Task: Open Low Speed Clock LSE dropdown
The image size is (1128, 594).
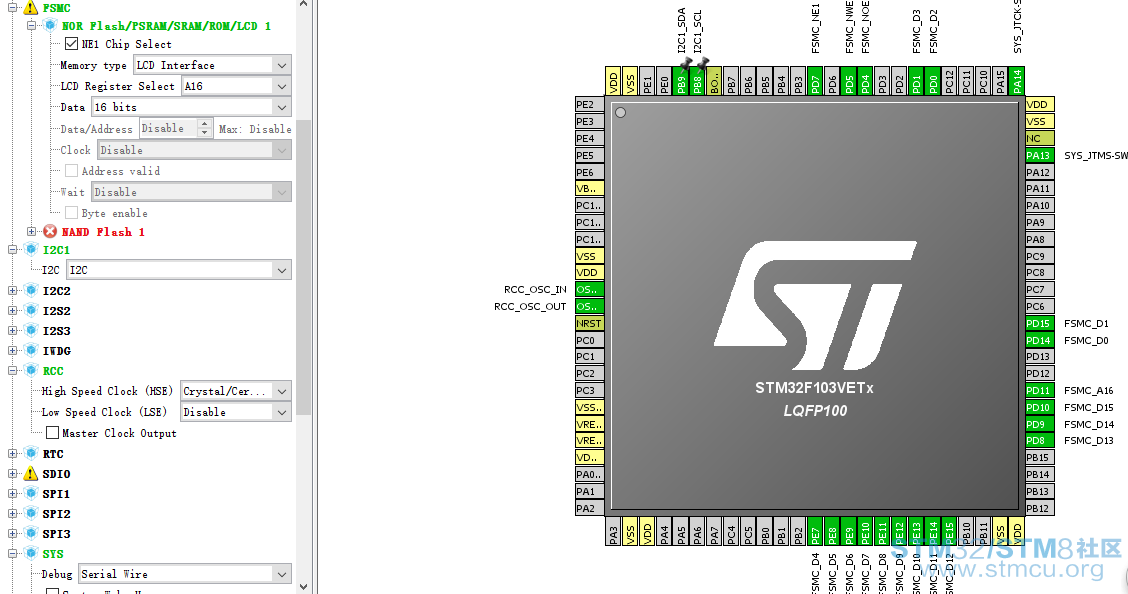Action: pos(235,412)
